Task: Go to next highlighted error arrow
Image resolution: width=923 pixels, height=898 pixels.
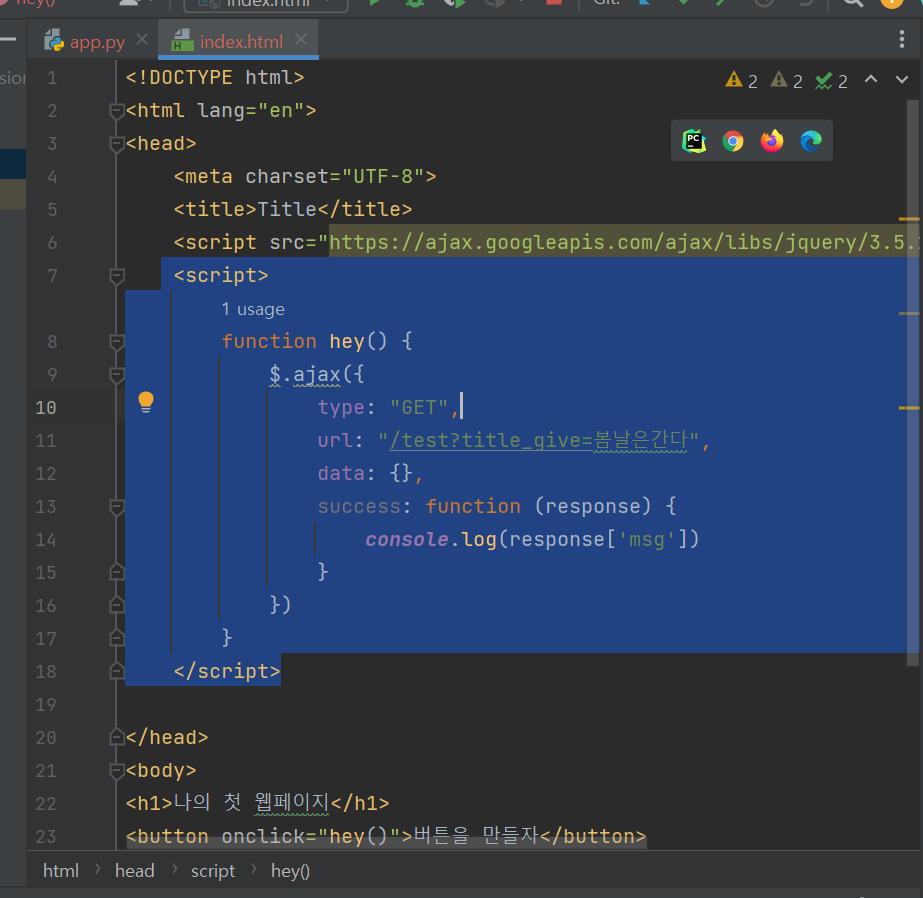Action: coord(902,79)
